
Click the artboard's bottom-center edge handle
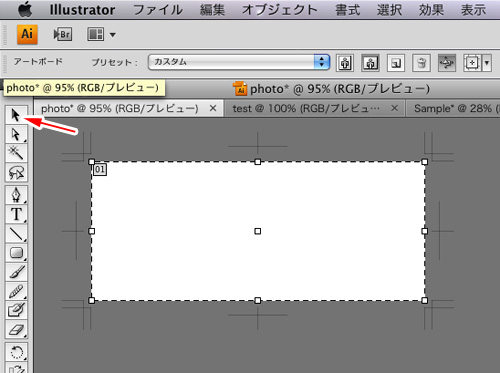click(258, 300)
